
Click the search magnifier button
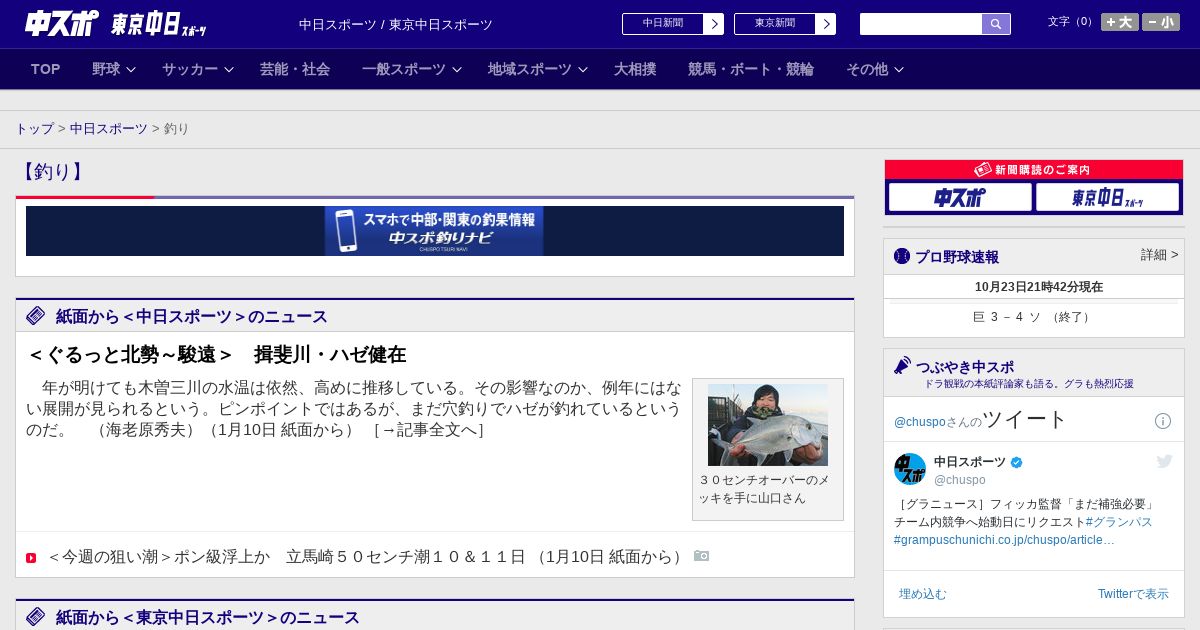[x=996, y=24]
